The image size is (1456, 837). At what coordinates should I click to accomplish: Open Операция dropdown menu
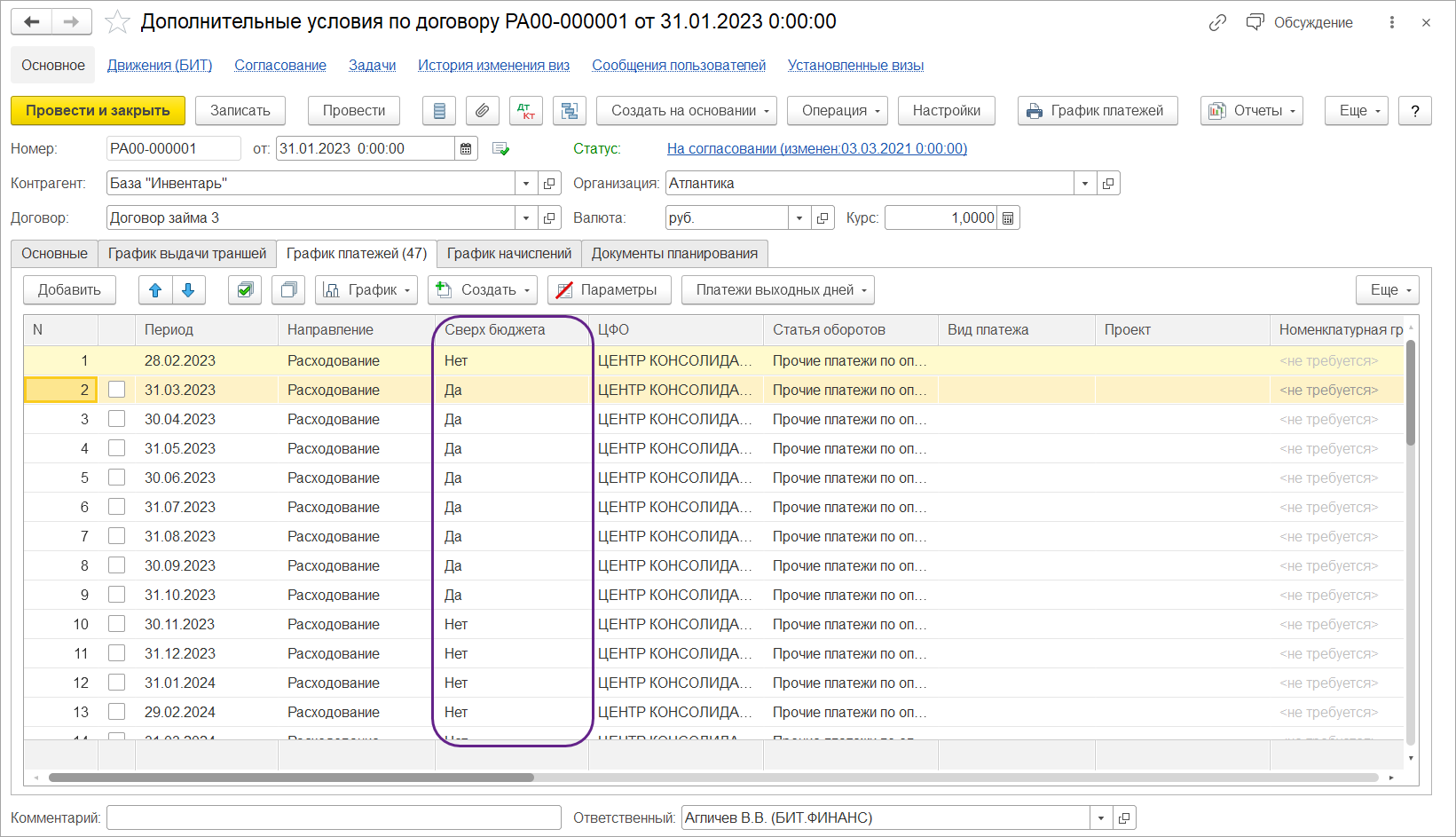pyautogui.click(x=838, y=111)
